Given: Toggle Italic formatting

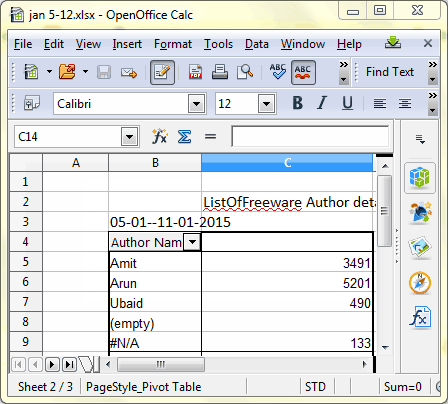Looking at the screenshot, I should (322, 103).
